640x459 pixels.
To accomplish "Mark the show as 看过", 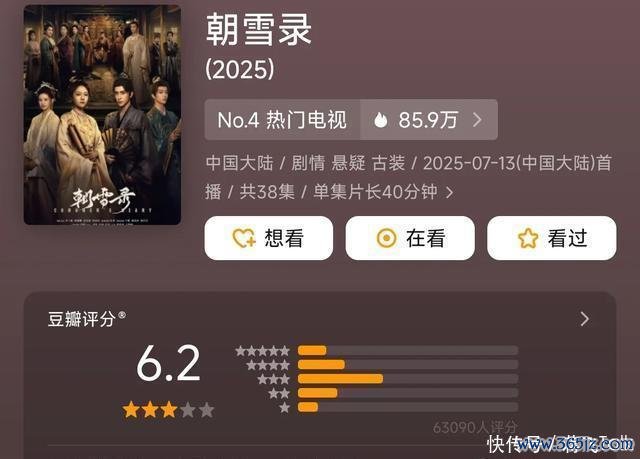I will (551, 238).
